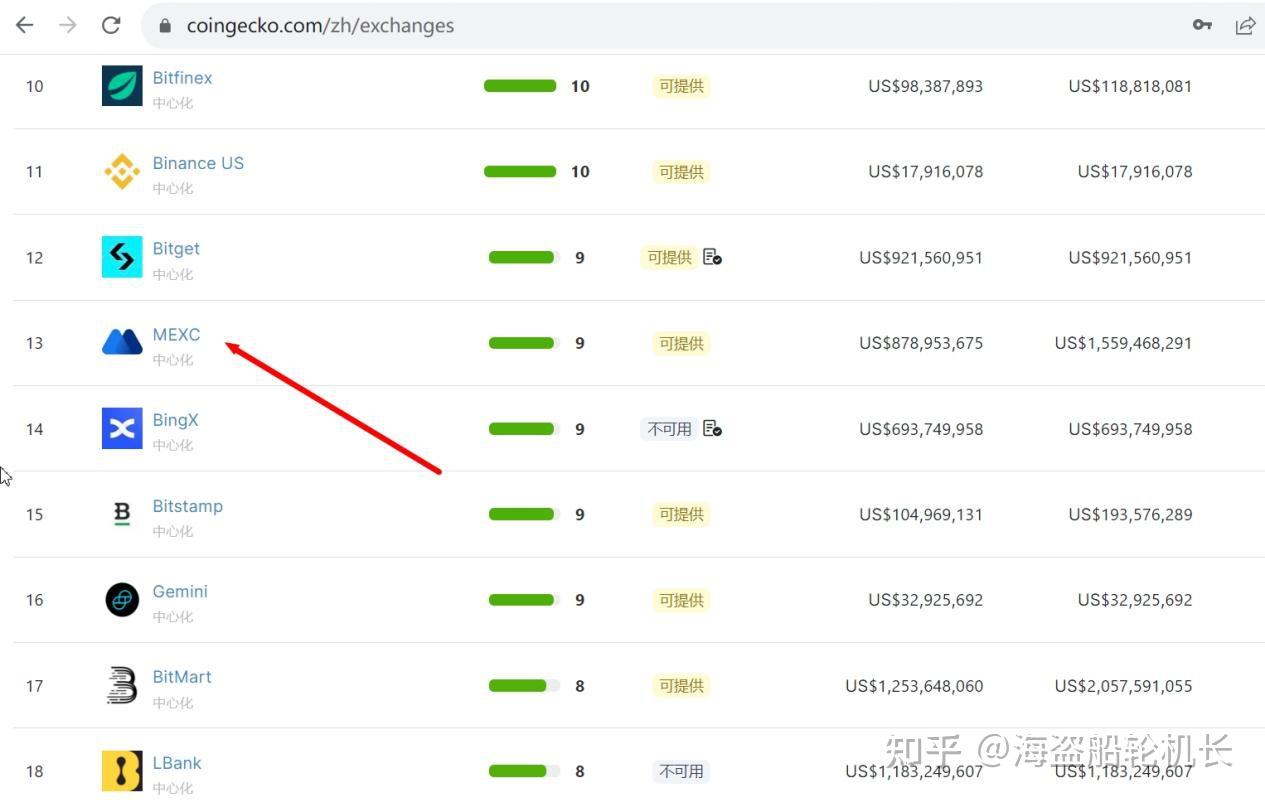Click 中心化 label under Bitget
This screenshot has height=802, width=1265.
coord(173,274)
